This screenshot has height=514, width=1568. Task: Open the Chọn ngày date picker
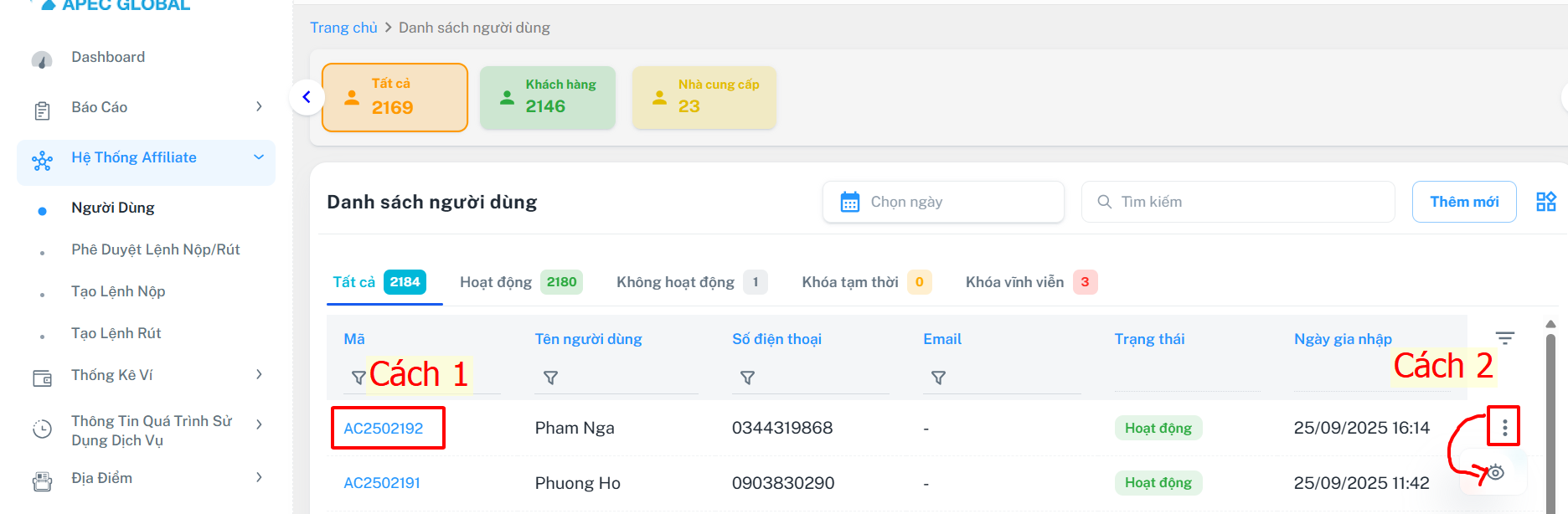pyautogui.click(x=943, y=202)
